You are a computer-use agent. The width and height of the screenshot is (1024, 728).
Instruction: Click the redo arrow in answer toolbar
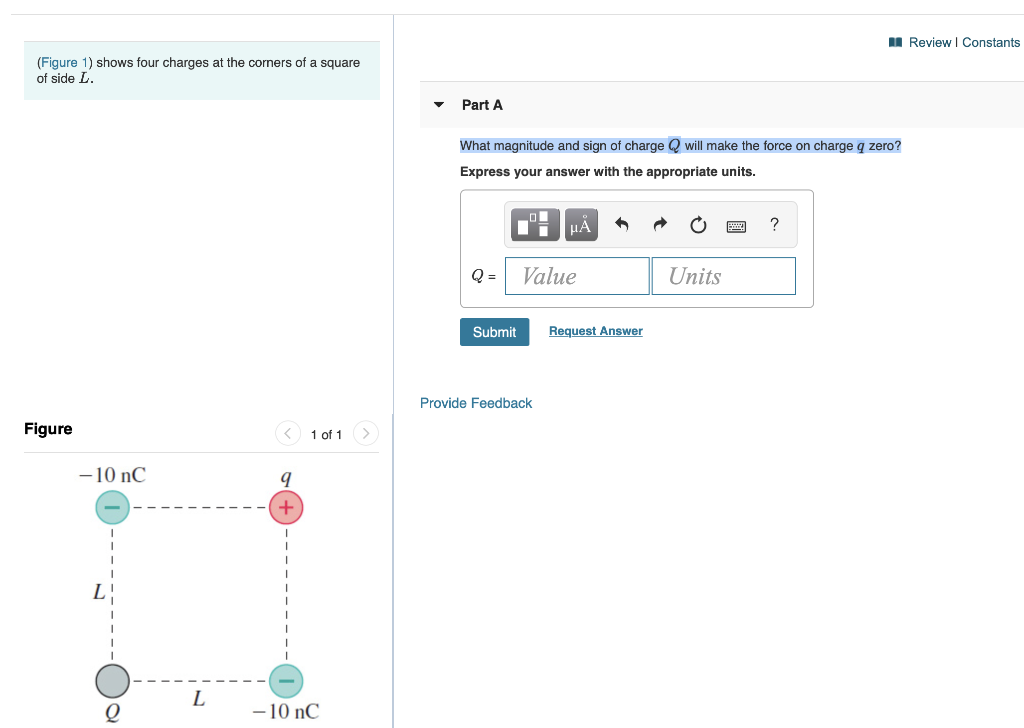click(x=659, y=224)
